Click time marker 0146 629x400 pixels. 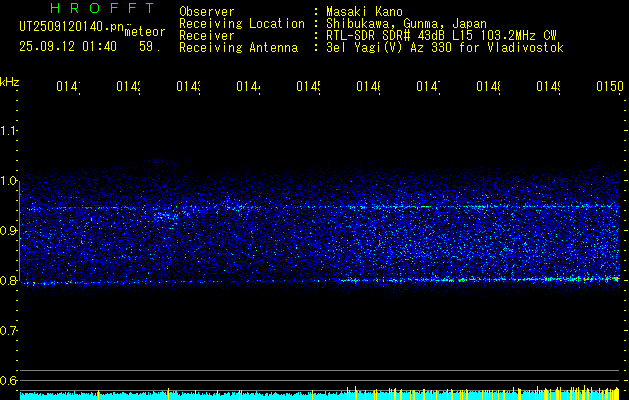369,86
